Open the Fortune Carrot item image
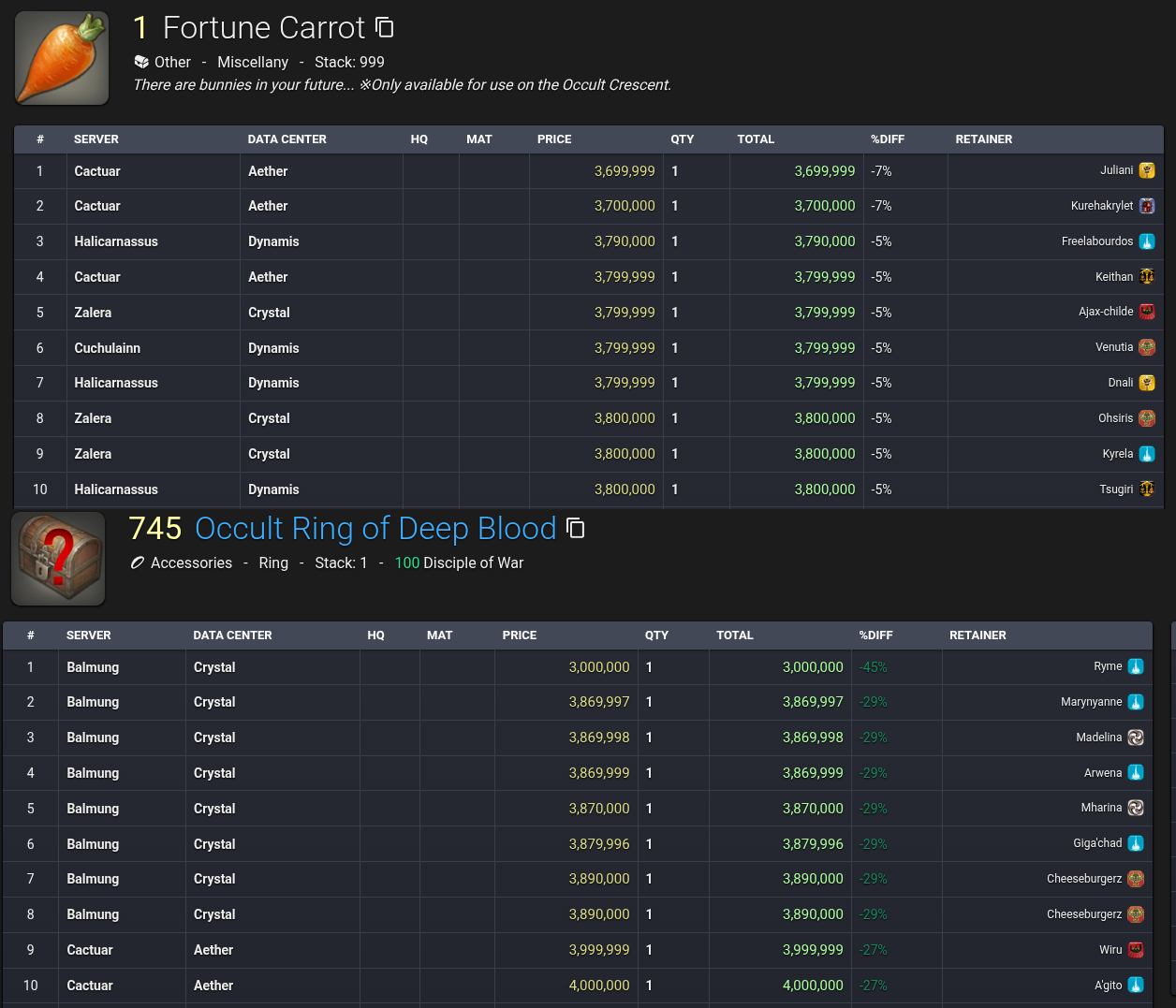This screenshot has height=1008, width=1176. click(62, 58)
